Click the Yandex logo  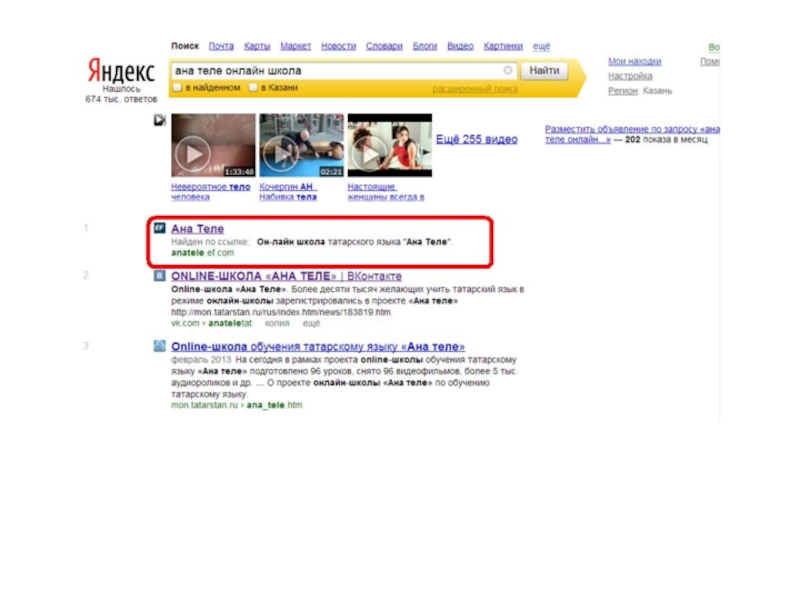[121, 70]
